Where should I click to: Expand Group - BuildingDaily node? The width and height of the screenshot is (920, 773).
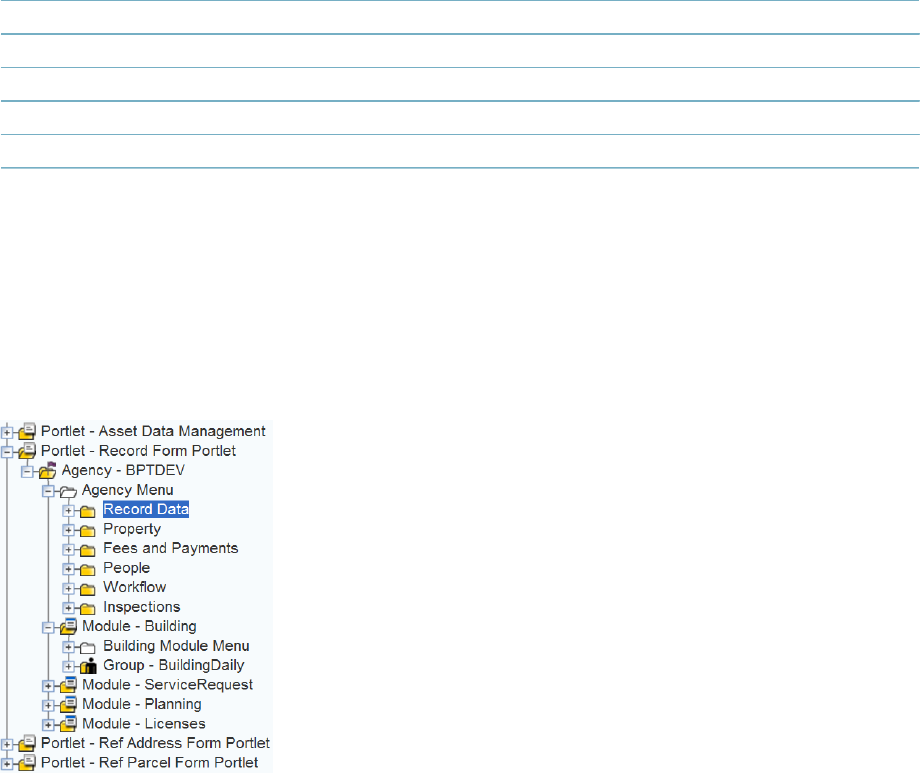click(69, 666)
